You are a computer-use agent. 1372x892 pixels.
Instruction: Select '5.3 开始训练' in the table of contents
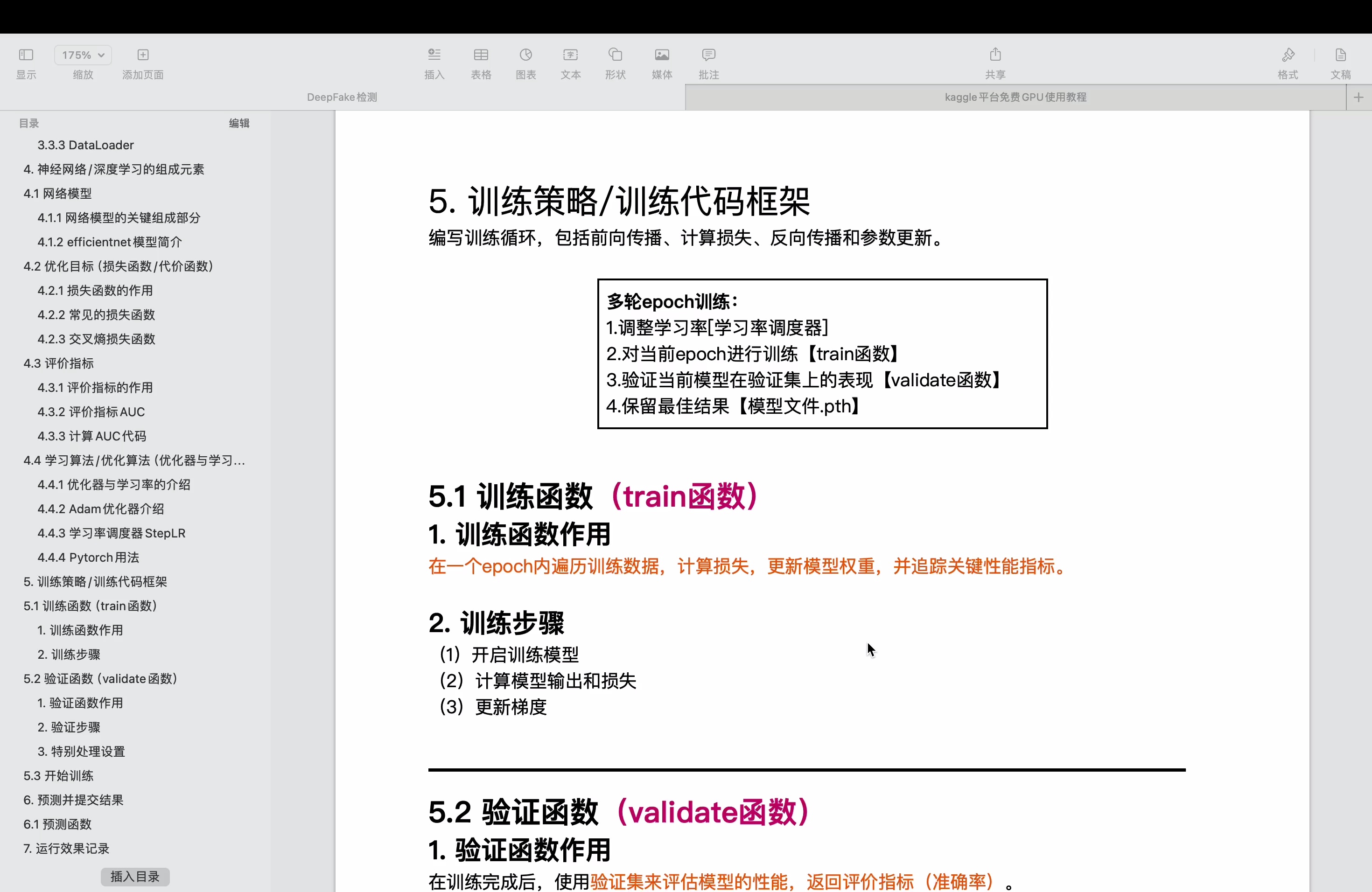[x=59, y=776]
